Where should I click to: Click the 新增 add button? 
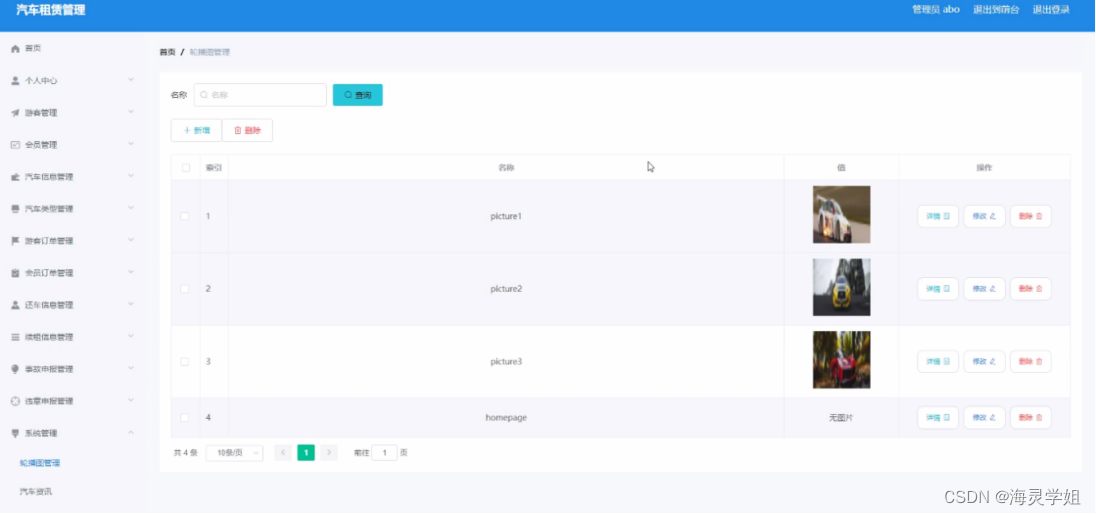(x=196, y=130)
